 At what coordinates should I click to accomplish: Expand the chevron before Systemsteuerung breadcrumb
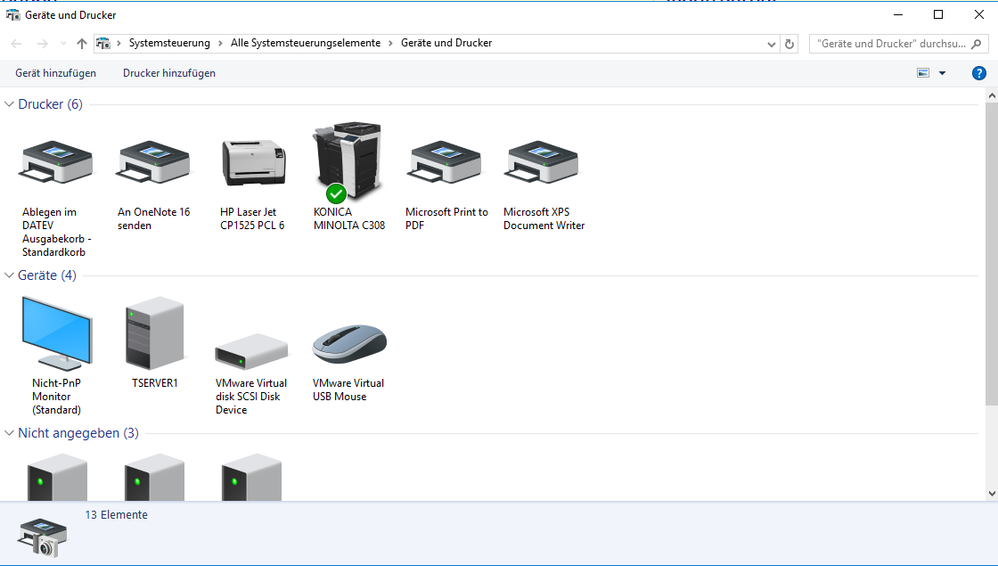pyautogui.click(x=118, y=43)
